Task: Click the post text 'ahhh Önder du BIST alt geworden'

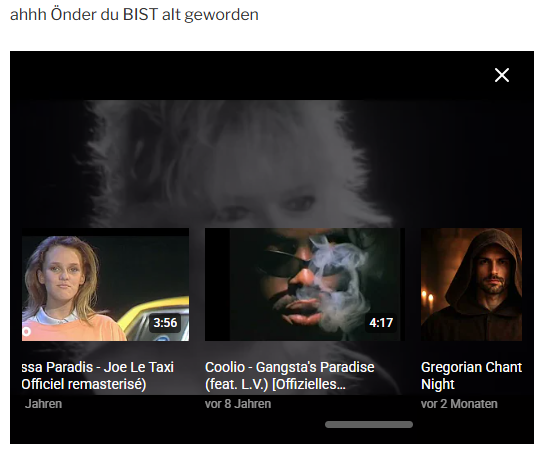Action: (x=134, y=15)
